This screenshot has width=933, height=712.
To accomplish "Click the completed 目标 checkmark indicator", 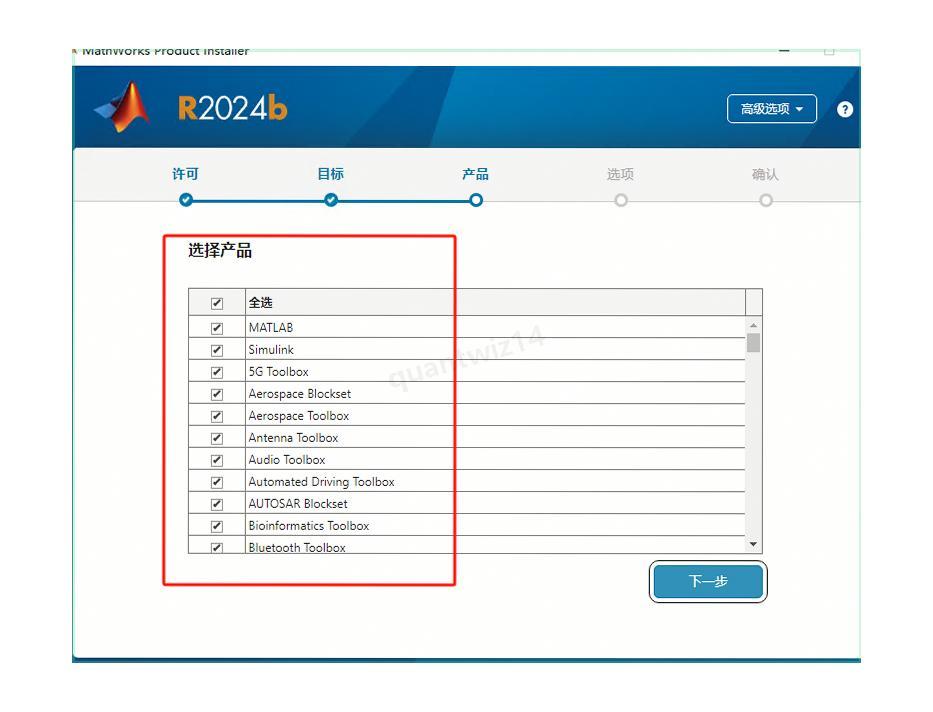I will coord(330,199).
